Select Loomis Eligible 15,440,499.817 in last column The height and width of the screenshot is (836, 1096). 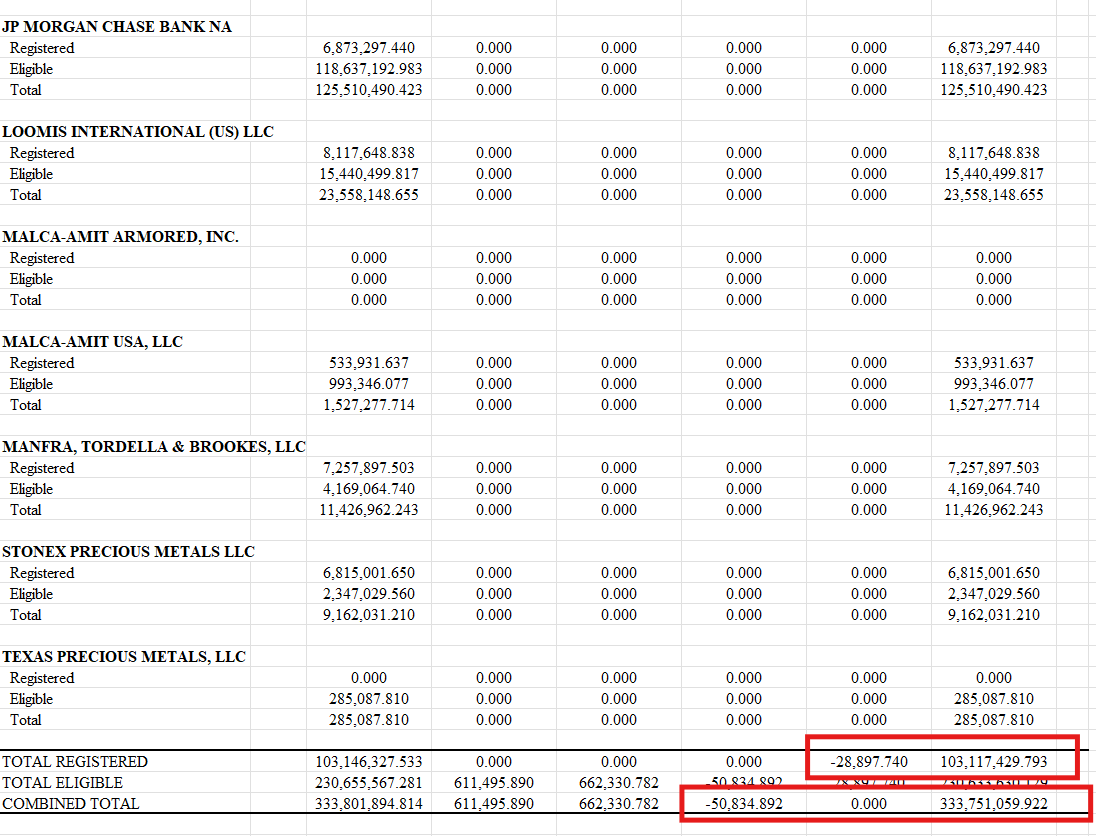coord(994,173)
